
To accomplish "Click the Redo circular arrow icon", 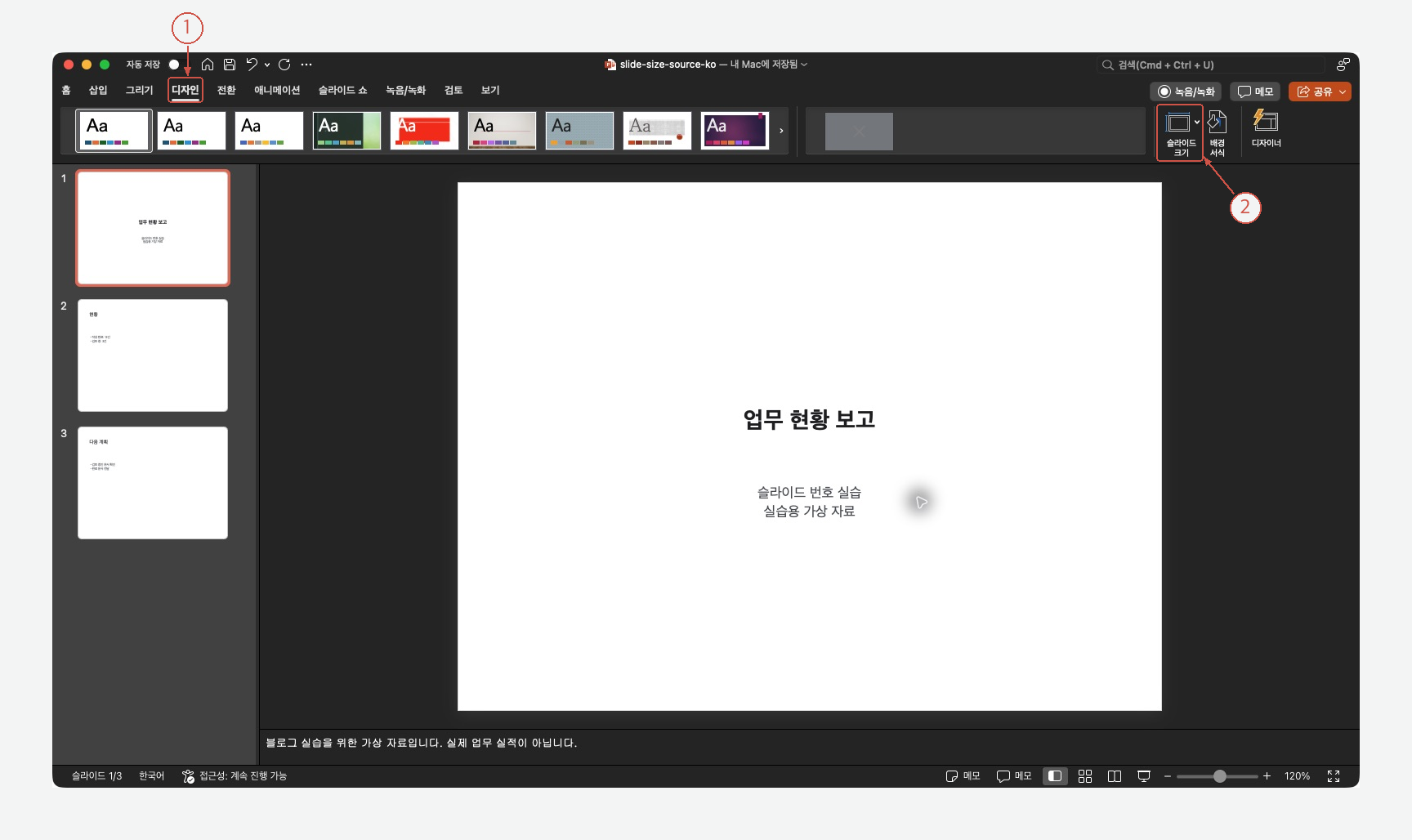I will (284, 65).
